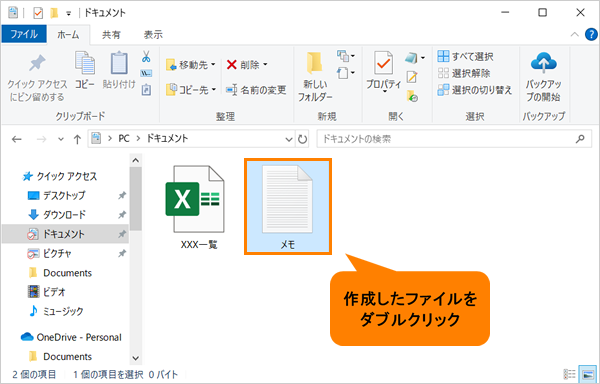Click the navigation pane scrollbar thumb
The width and height of the screenshot is (600, 384).
point(135,199)
